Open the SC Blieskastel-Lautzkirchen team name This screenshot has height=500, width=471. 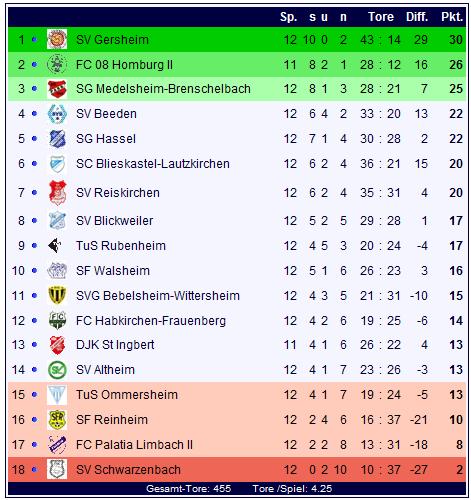(x=153, y=164)
